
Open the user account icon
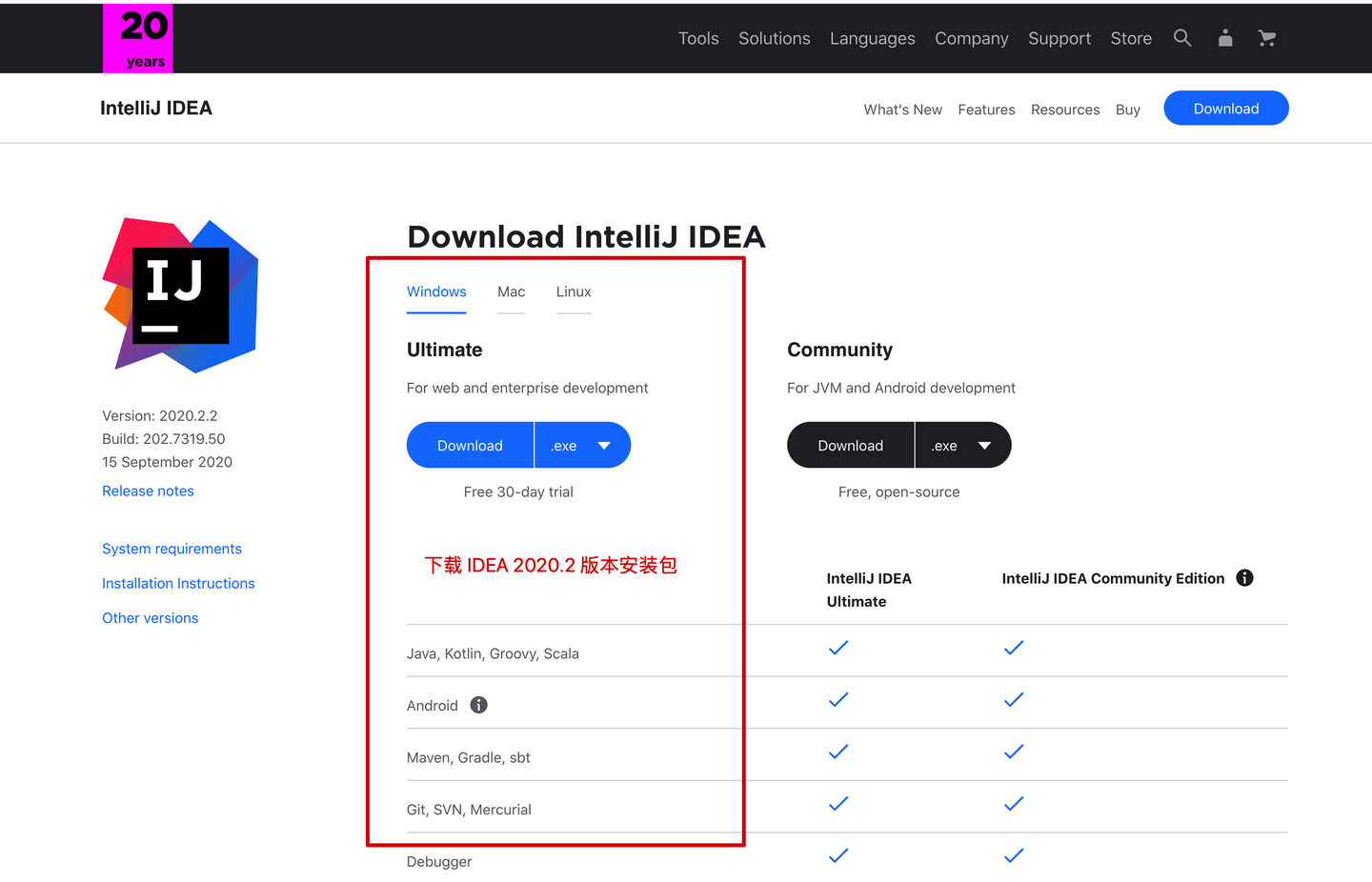point(1225,38)
